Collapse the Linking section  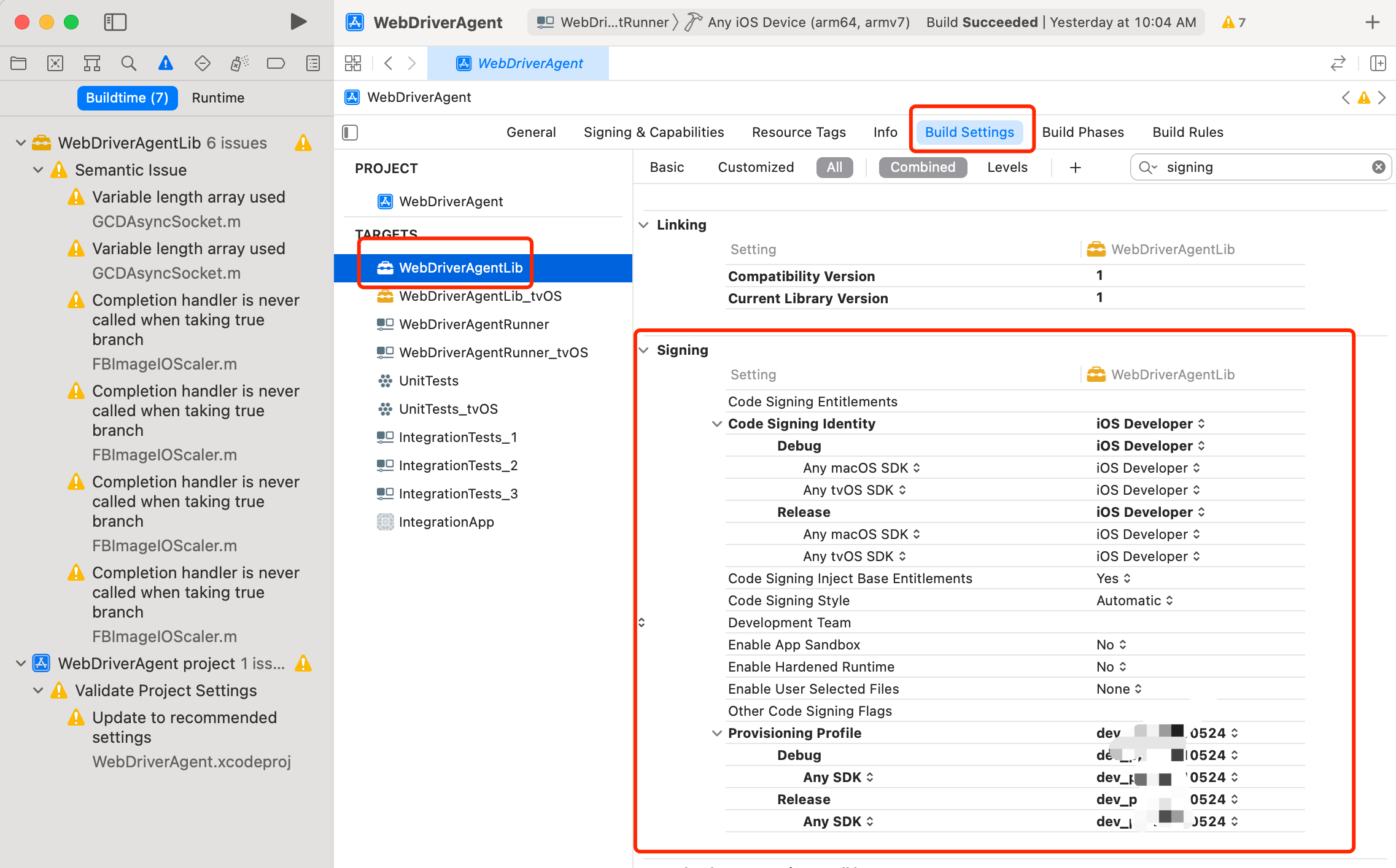pyautogui.click(x=643, y=225)
